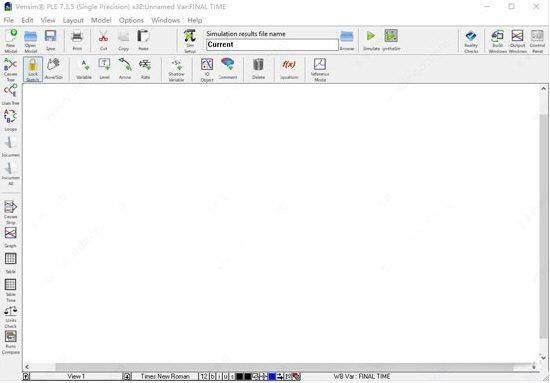
Task: Open the Edit menu
Action: pyautogui.click(x=27, y=20)
